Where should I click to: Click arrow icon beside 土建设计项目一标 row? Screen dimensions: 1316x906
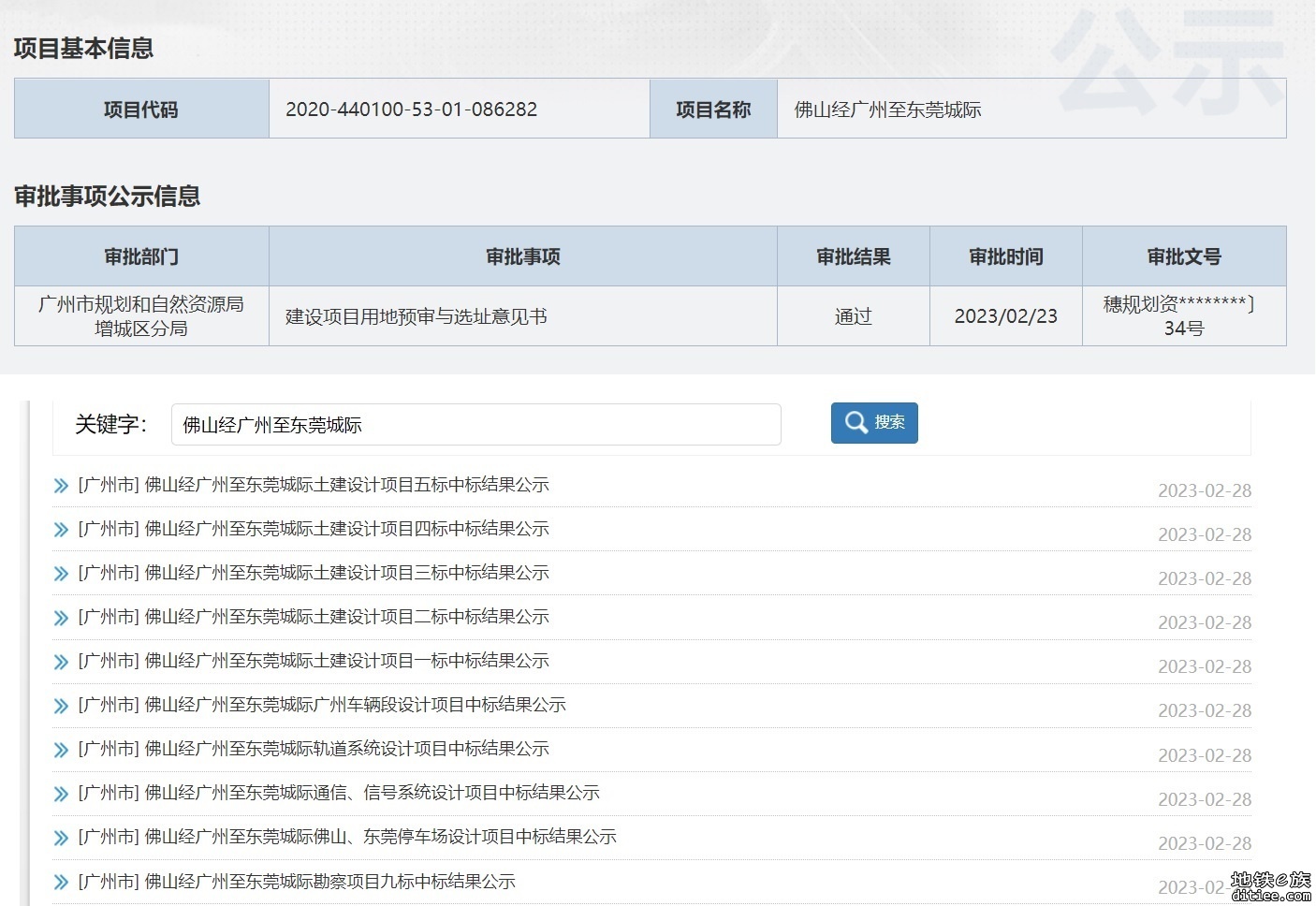click(x=62, y=662)
